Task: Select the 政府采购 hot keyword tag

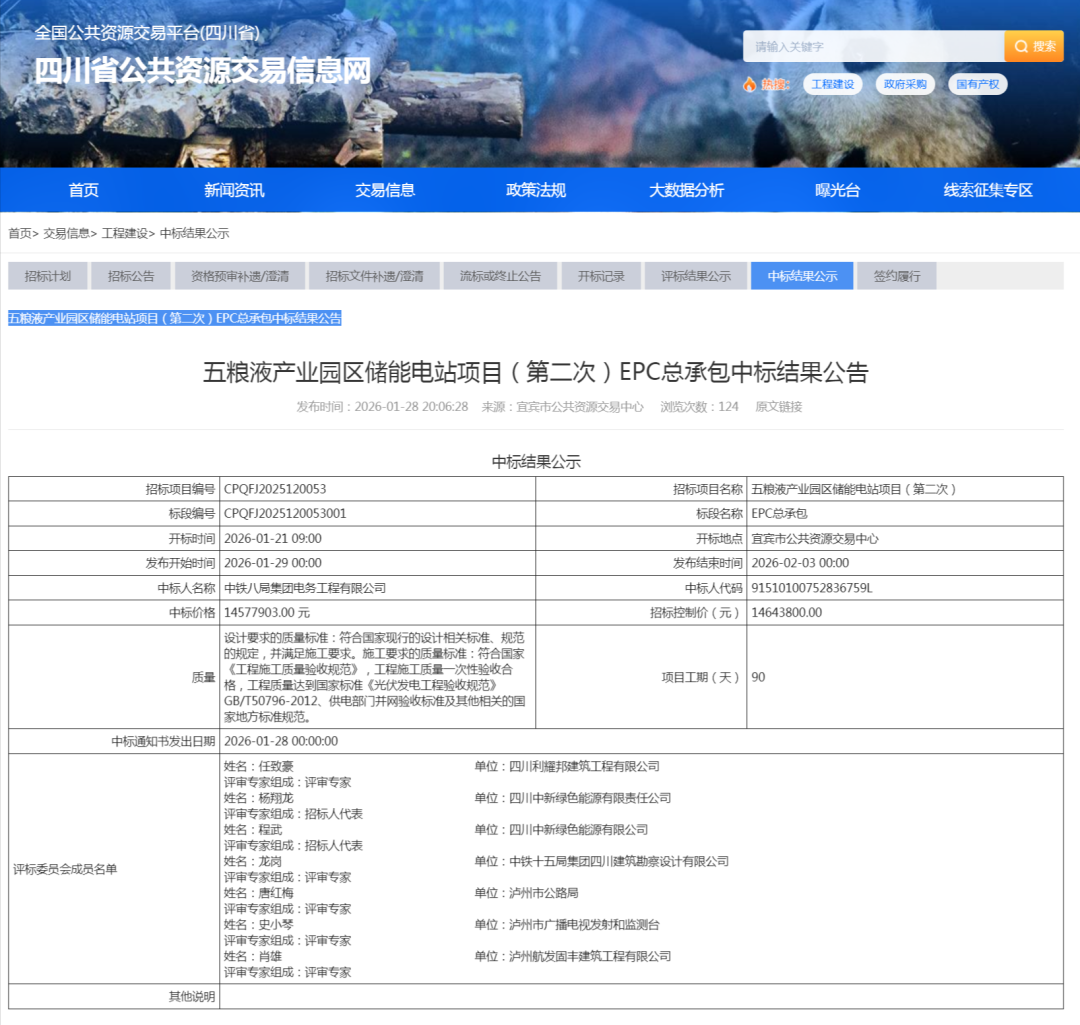Action: click(905, 84)
